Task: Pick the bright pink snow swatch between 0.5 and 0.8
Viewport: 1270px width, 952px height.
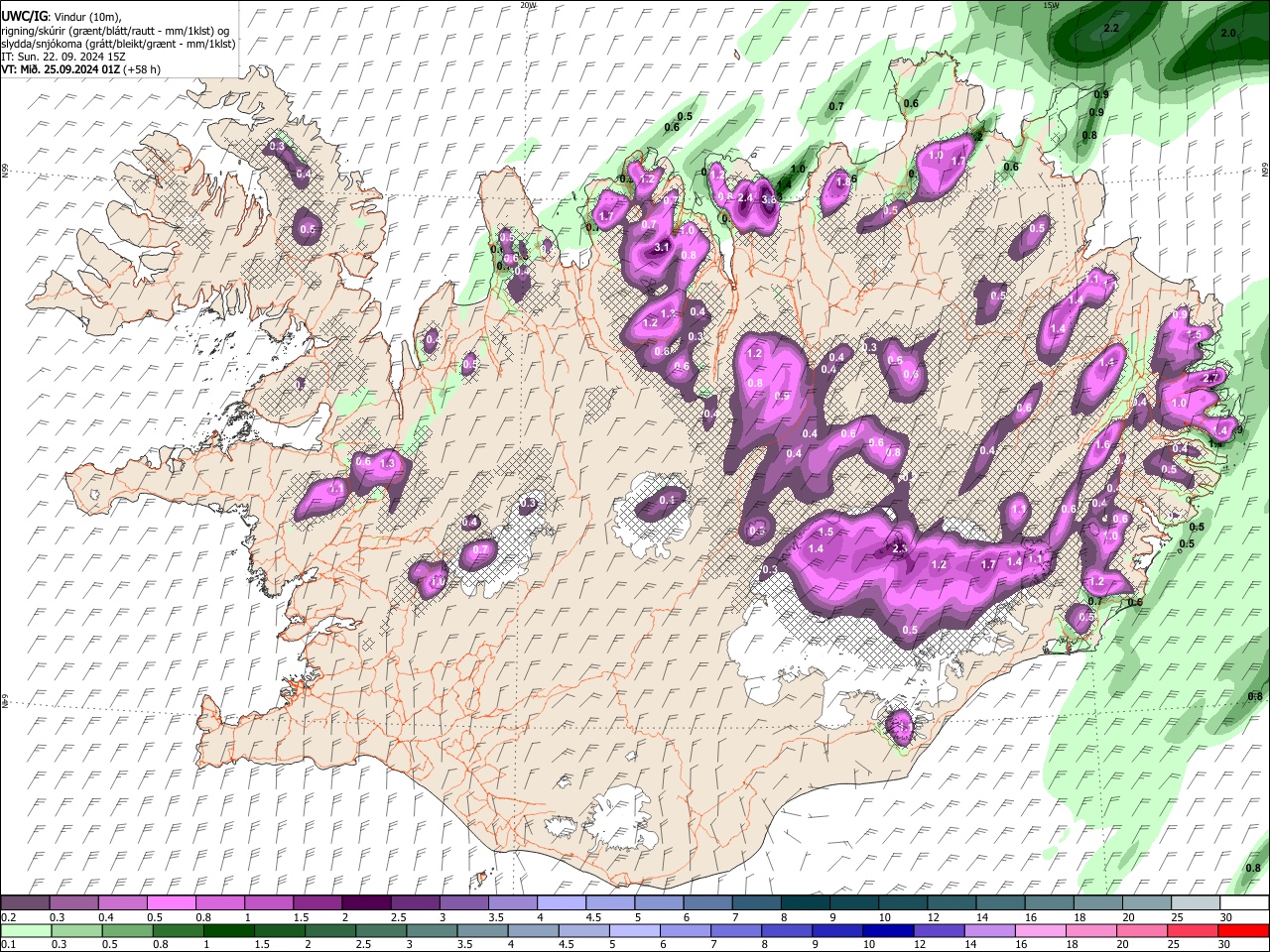Action: [x=171, y=903]
